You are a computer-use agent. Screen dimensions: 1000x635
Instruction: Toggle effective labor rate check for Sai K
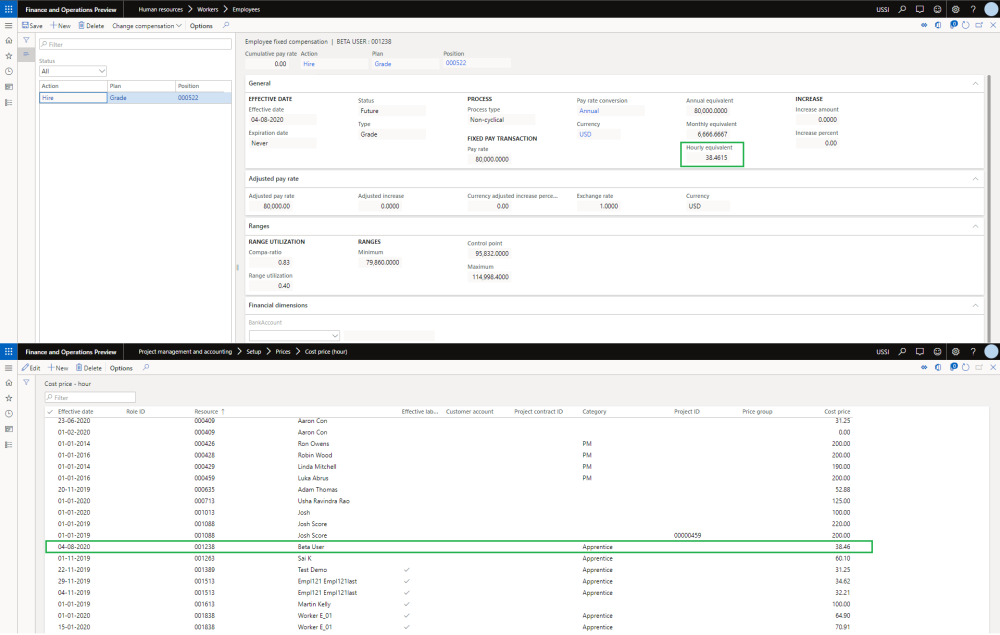pos(406,558)
